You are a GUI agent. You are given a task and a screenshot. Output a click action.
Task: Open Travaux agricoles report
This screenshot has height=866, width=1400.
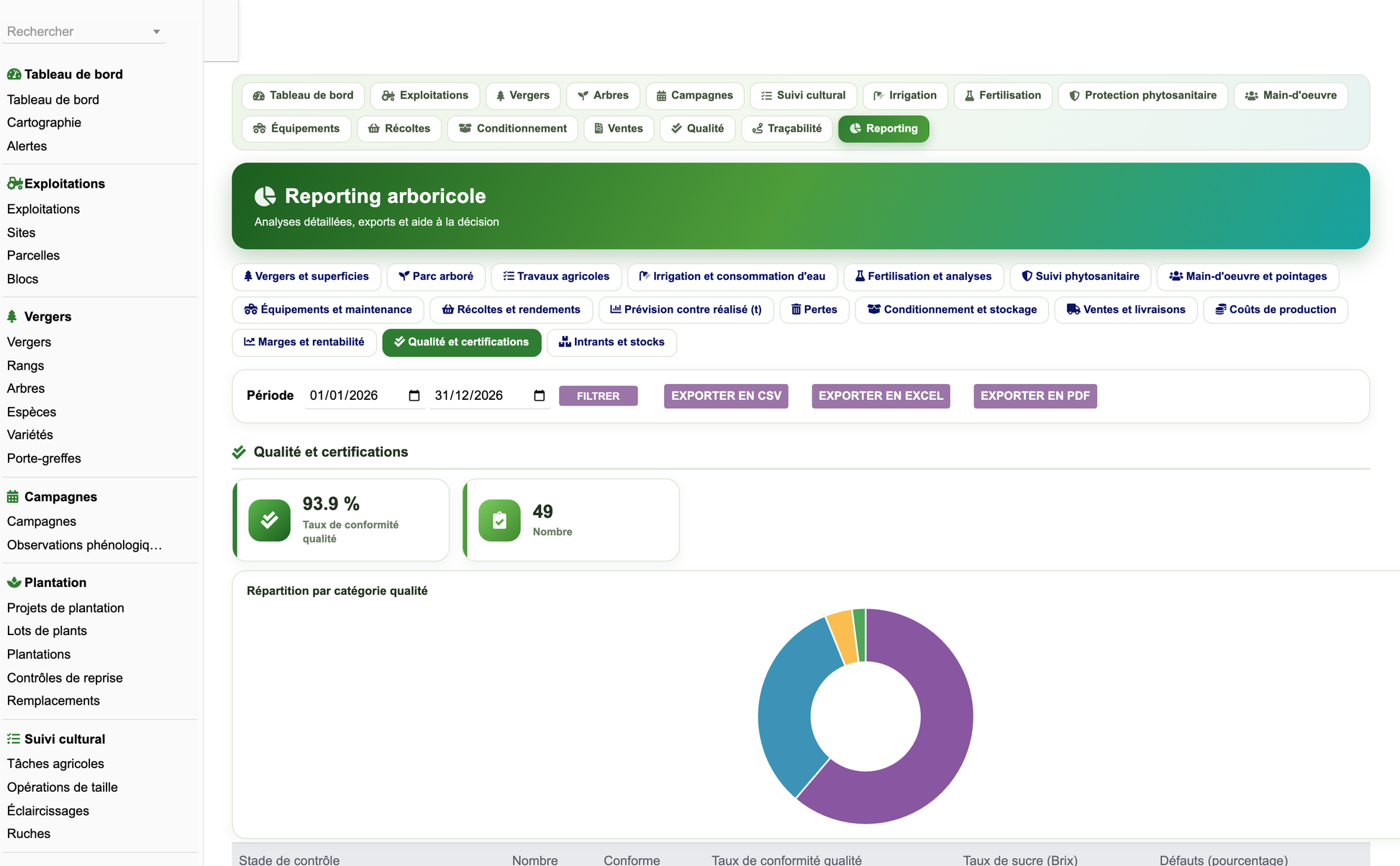[x=556, y=277]
